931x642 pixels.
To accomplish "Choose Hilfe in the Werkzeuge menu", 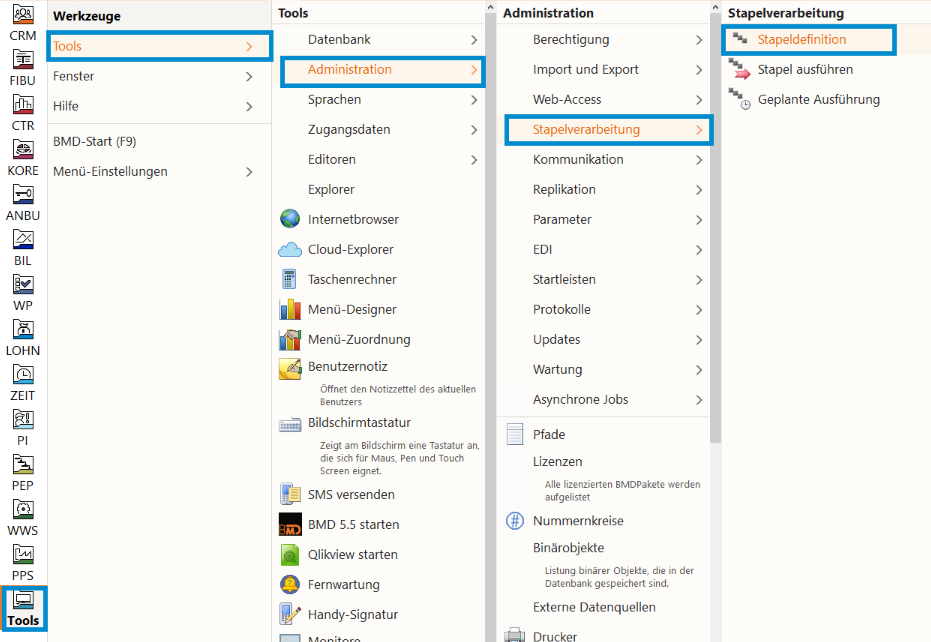I will coord(66,106).
